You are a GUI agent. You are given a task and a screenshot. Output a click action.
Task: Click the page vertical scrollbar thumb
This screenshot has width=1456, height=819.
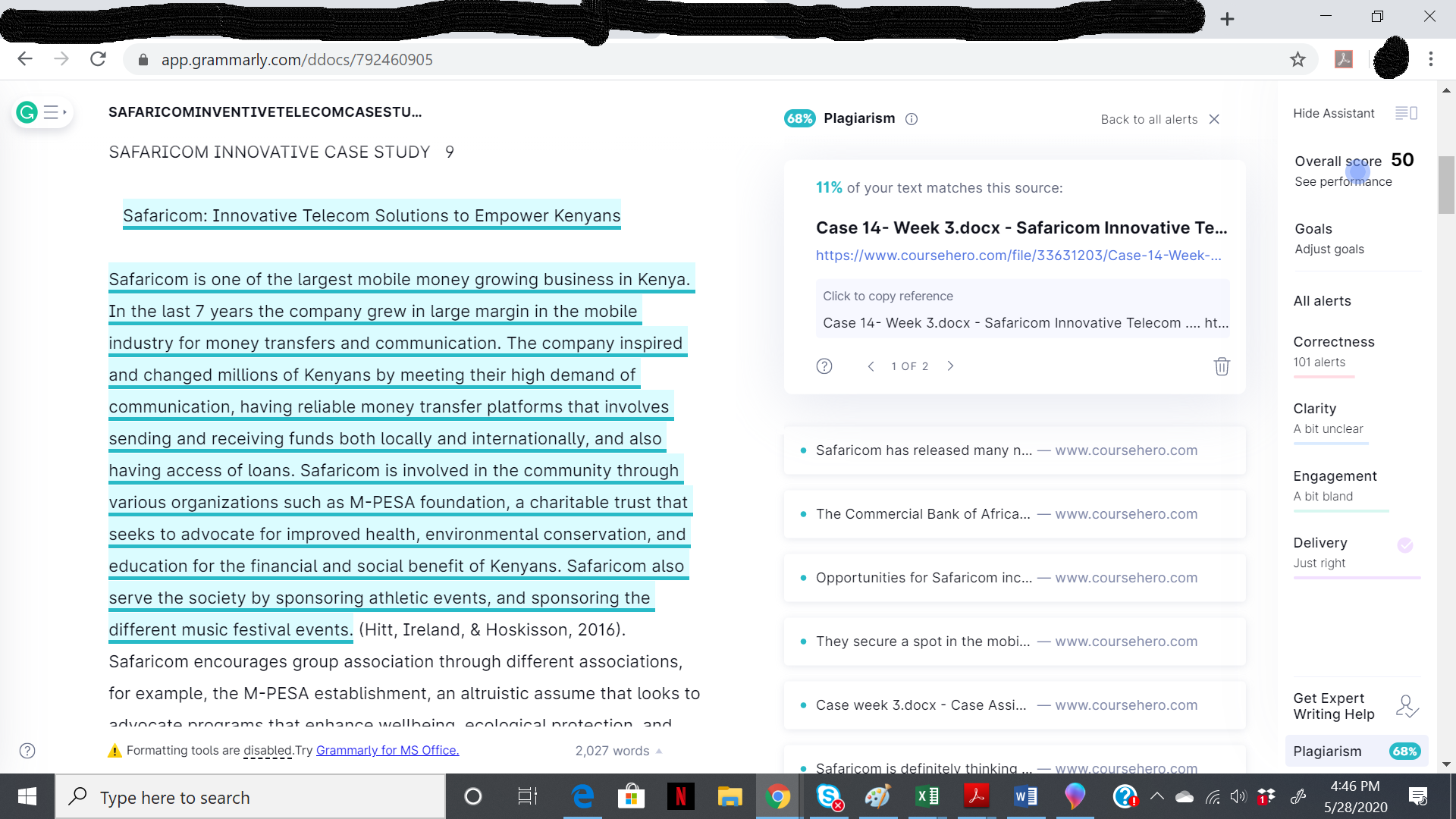(1446, 184)
